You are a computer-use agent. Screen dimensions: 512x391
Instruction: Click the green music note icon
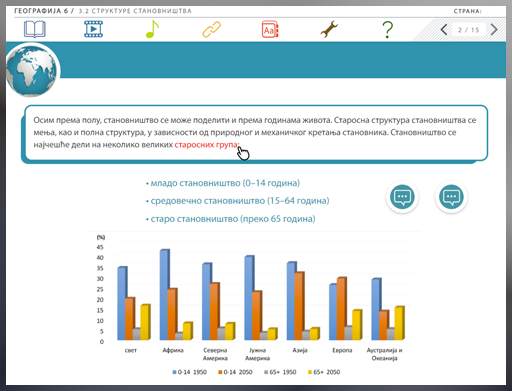click(x=152, y=29)
